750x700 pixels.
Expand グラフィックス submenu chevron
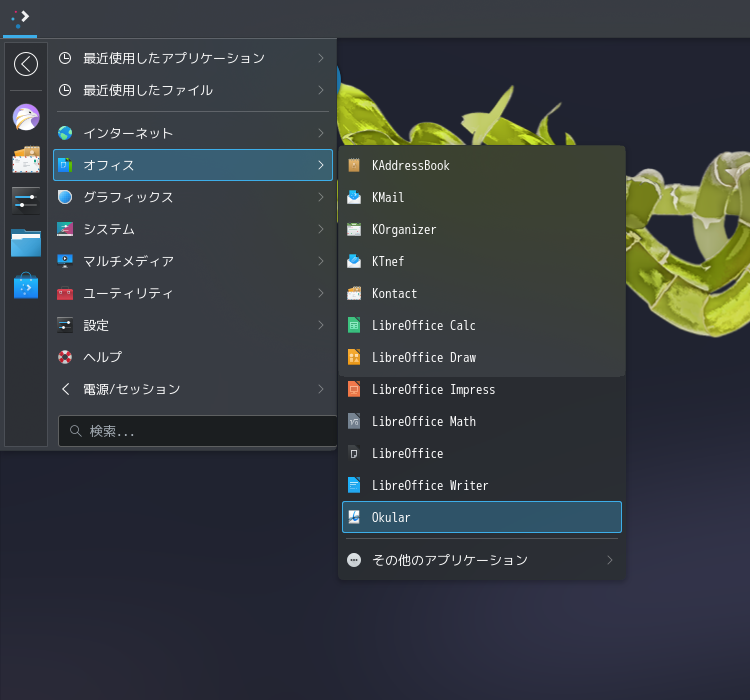[x=321, y=197]
